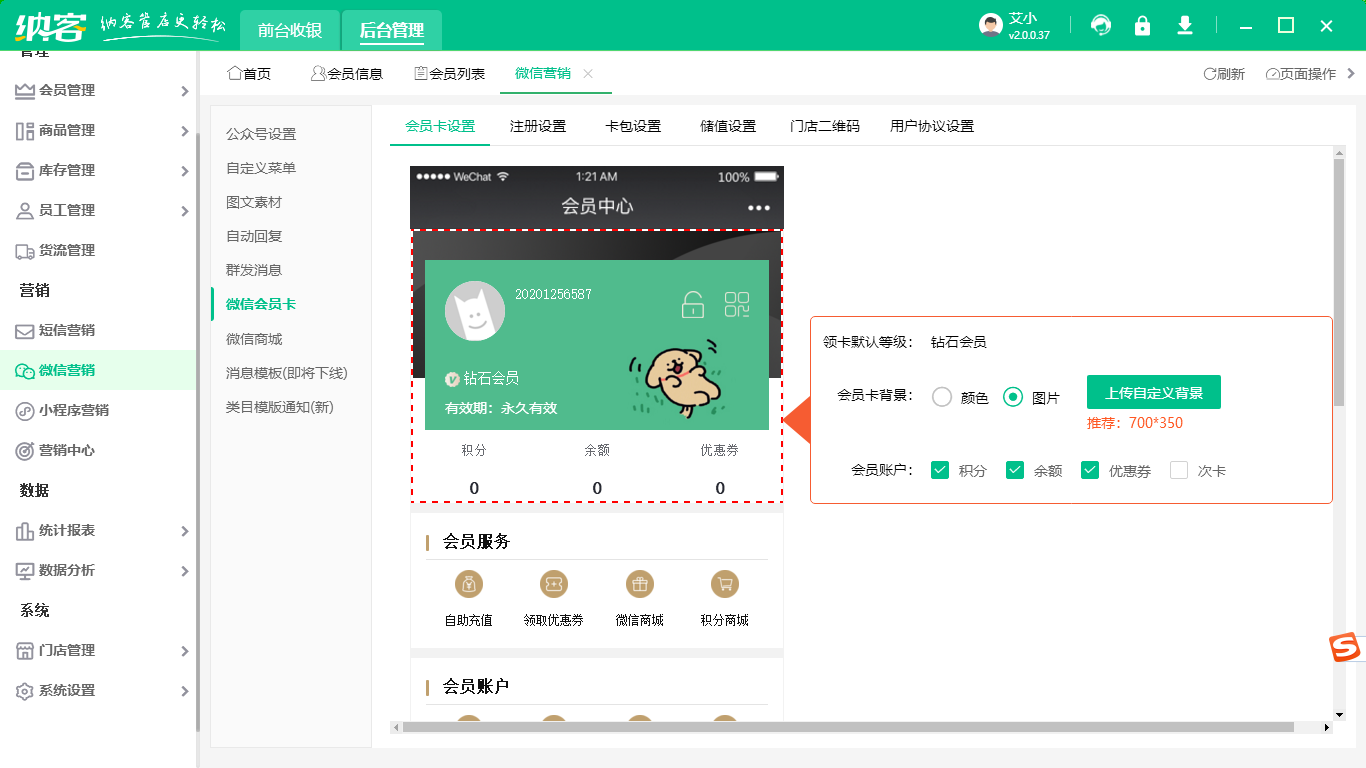Click the 积分商城 icon
This screenshot has height=768, width=1366.
tap(725, 585)
